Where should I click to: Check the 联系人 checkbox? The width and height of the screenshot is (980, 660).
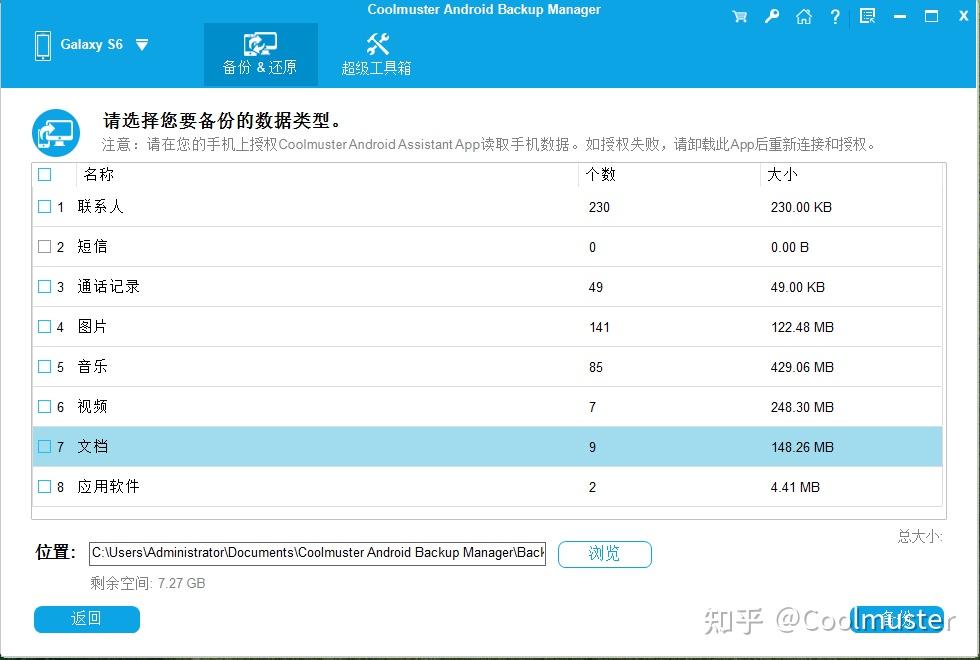[44, 206]
